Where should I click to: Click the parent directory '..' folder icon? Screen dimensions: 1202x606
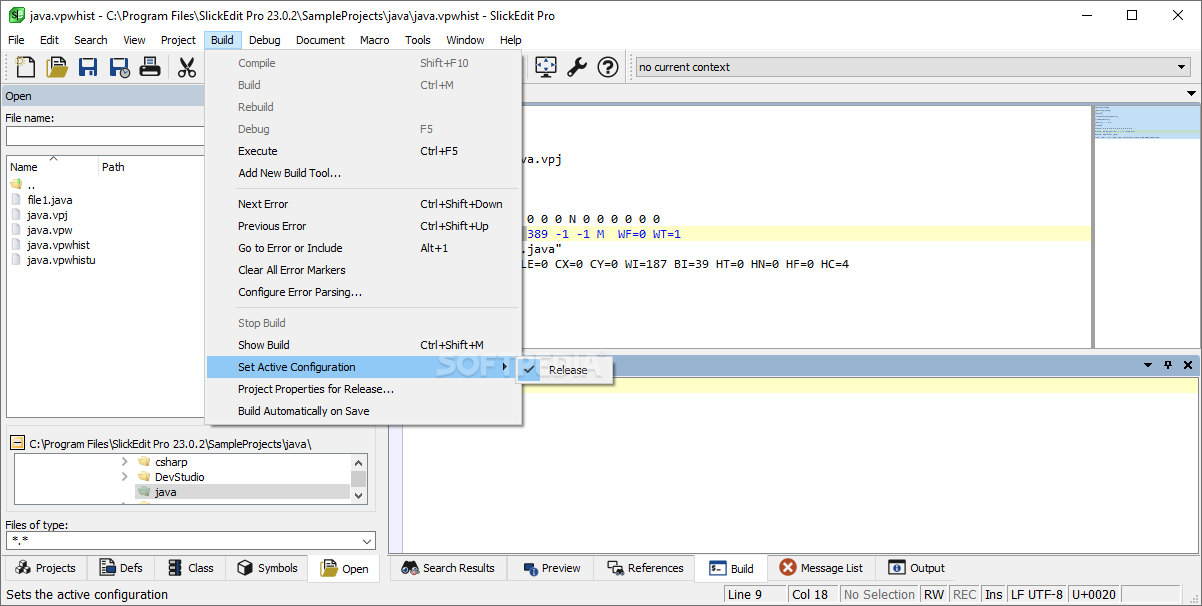tap(16, 185)
